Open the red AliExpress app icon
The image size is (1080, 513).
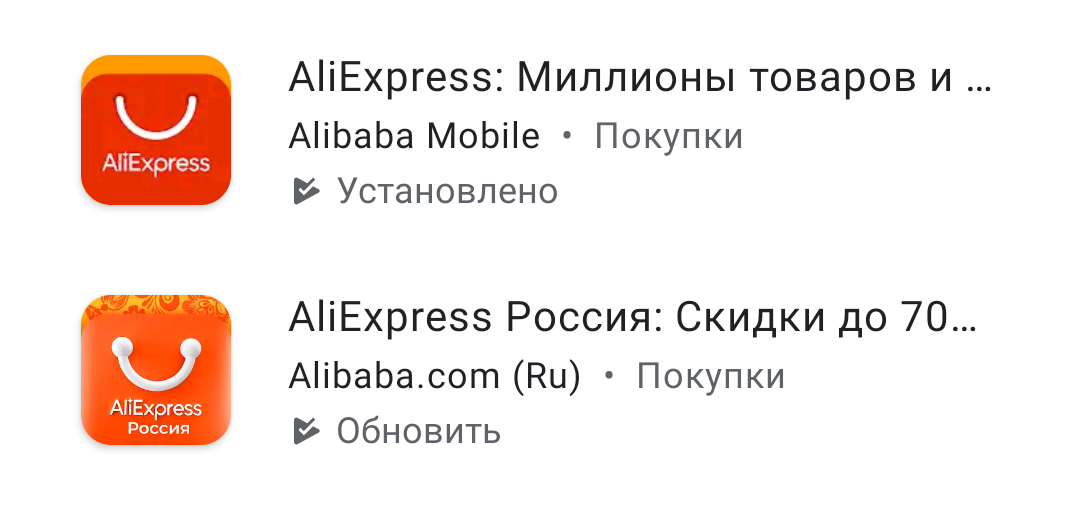click(155, 130)
